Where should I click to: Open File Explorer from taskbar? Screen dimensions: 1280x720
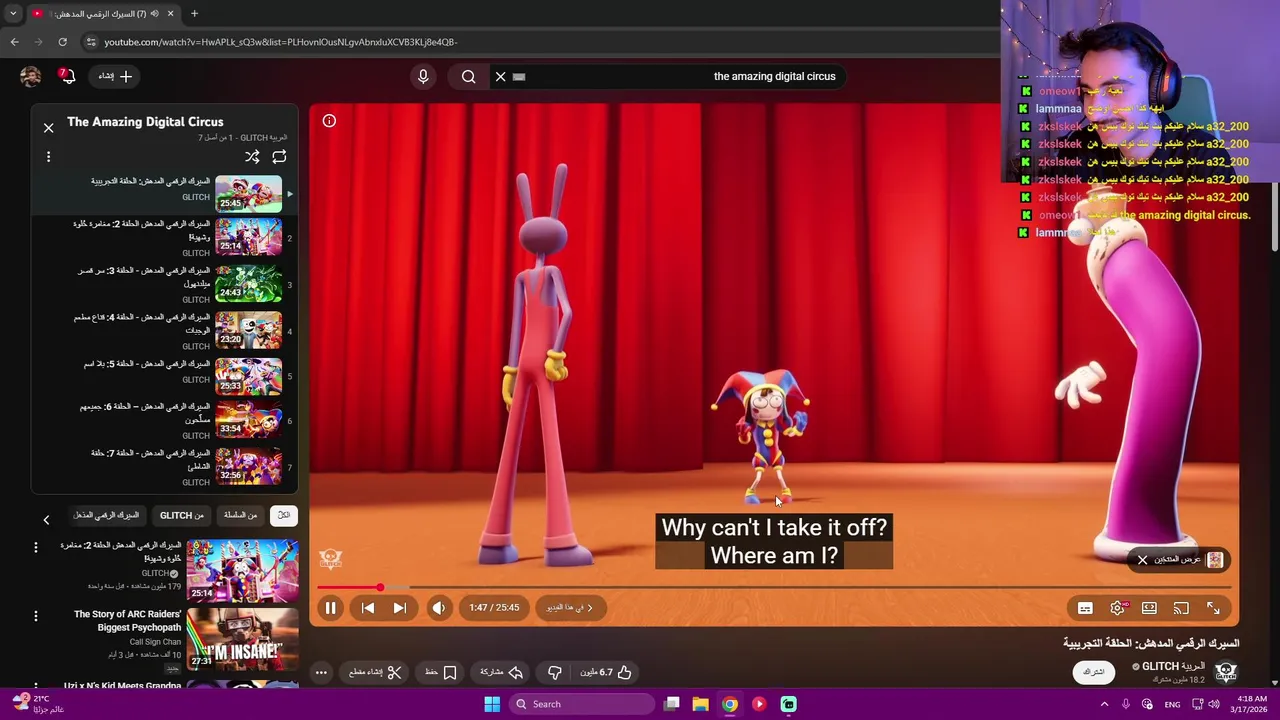700,704
